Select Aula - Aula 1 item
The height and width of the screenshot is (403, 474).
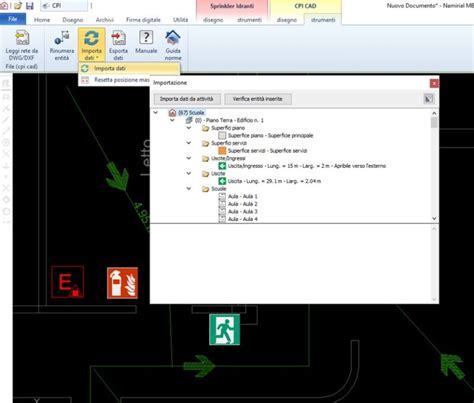click(x=243, y=196)
